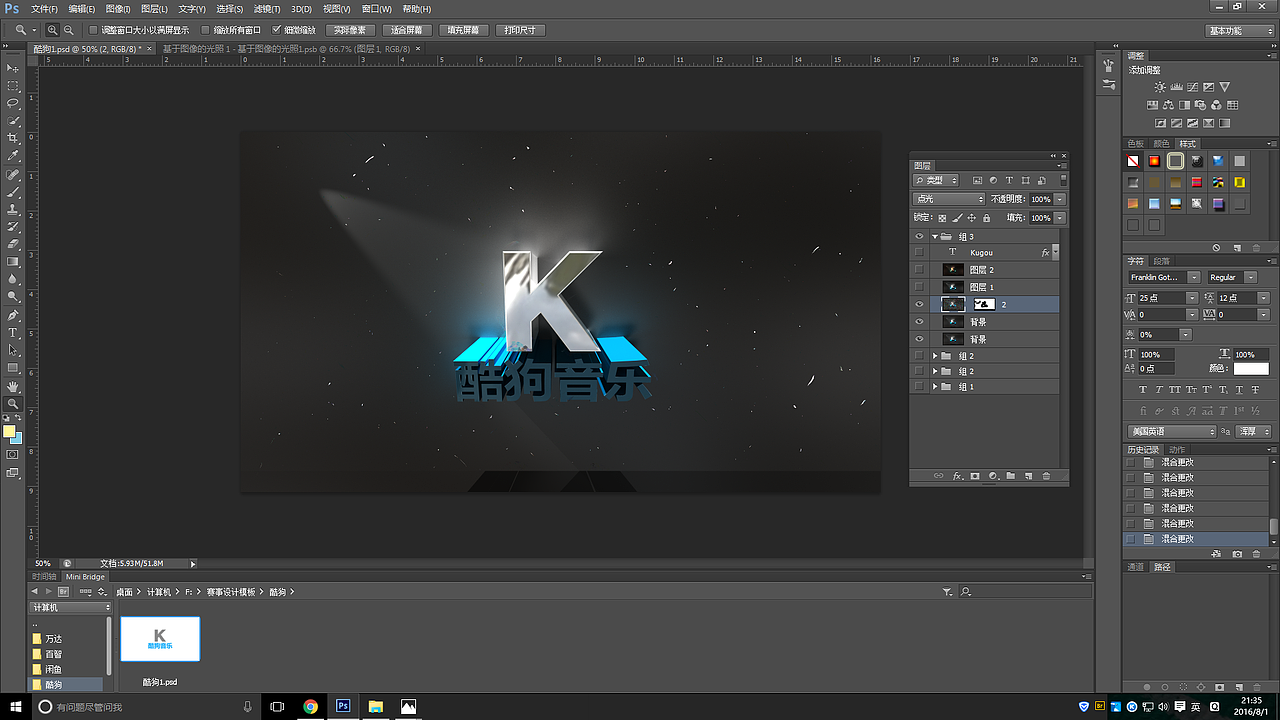Click the 适合屏幕 button

click(x=407, y=30)
